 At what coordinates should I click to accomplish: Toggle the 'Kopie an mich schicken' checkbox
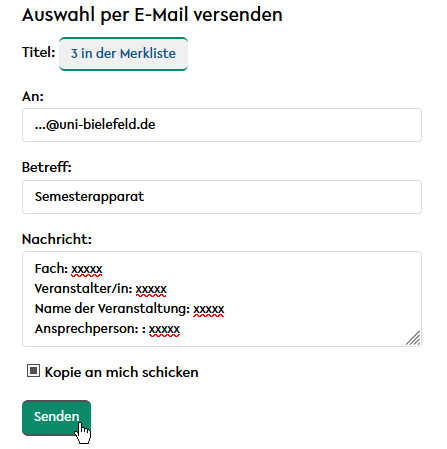coord(33,371)
